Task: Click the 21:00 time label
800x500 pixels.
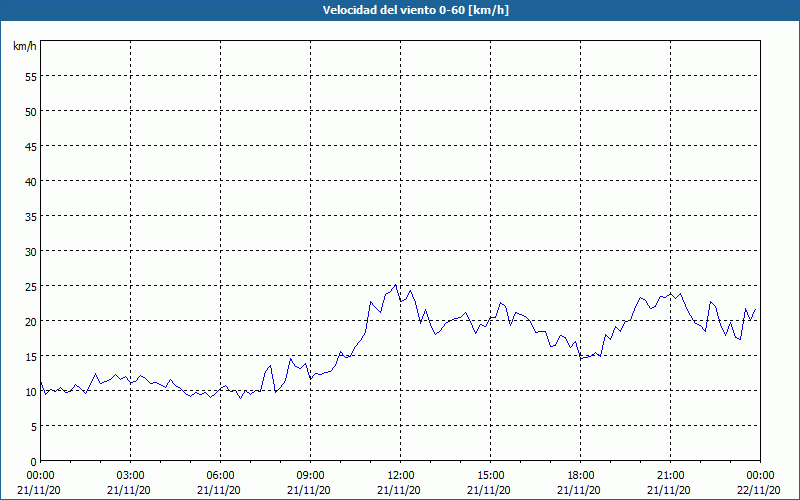Action: (x=670, y=476)
